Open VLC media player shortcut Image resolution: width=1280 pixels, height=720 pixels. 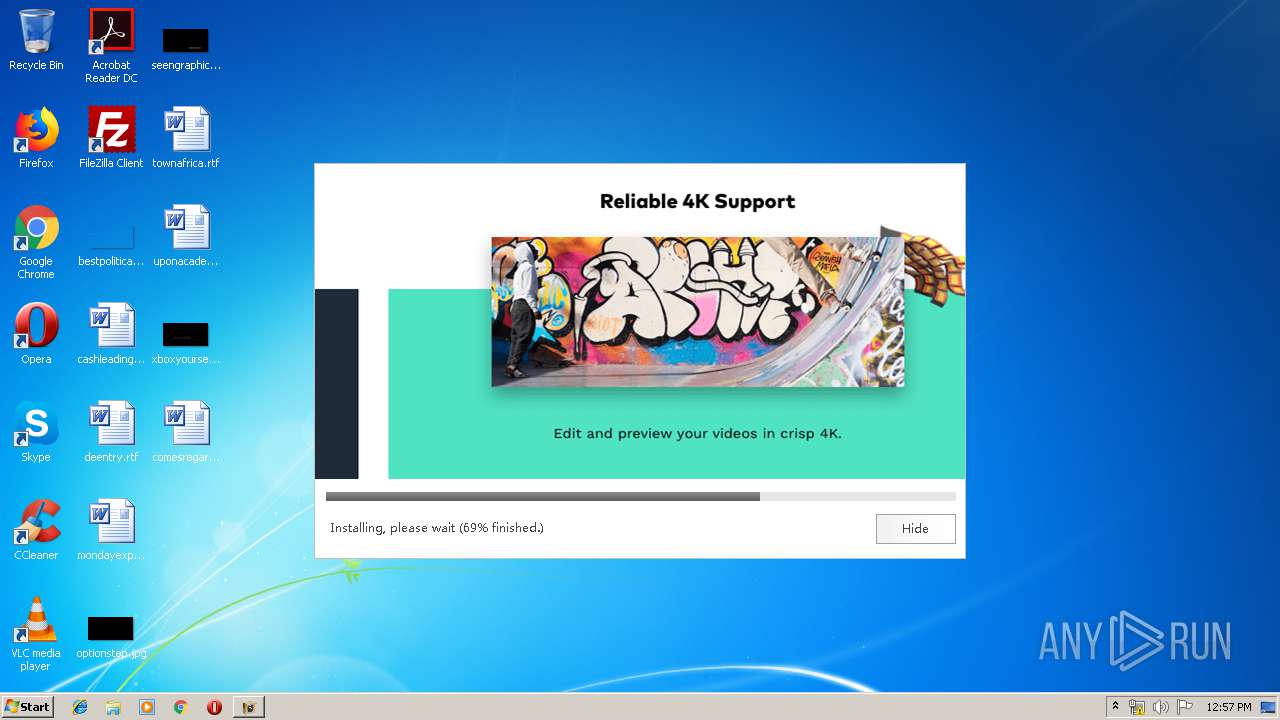click(36, 634)
